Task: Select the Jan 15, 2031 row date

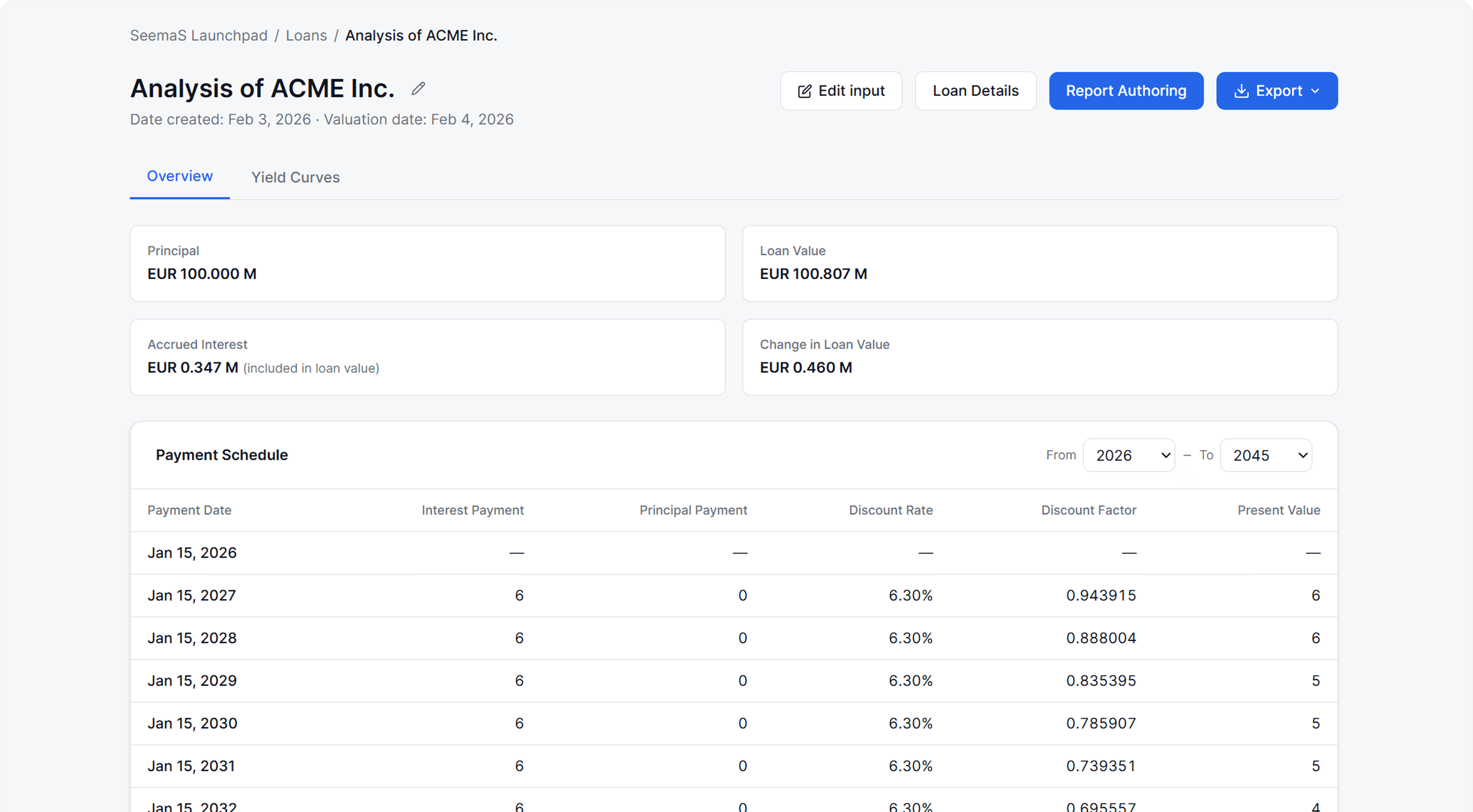Action: click(191, 766)
